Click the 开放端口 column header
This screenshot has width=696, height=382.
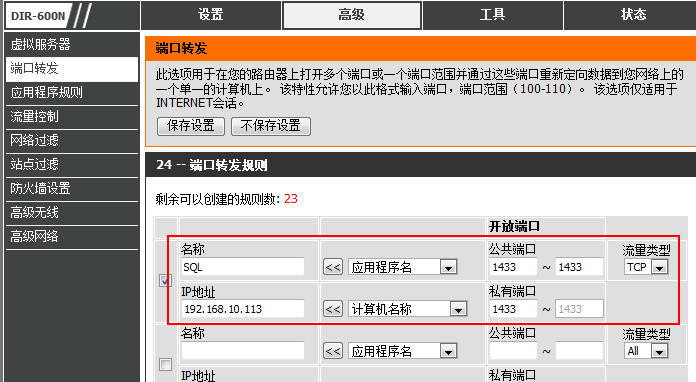coord(514,227)
